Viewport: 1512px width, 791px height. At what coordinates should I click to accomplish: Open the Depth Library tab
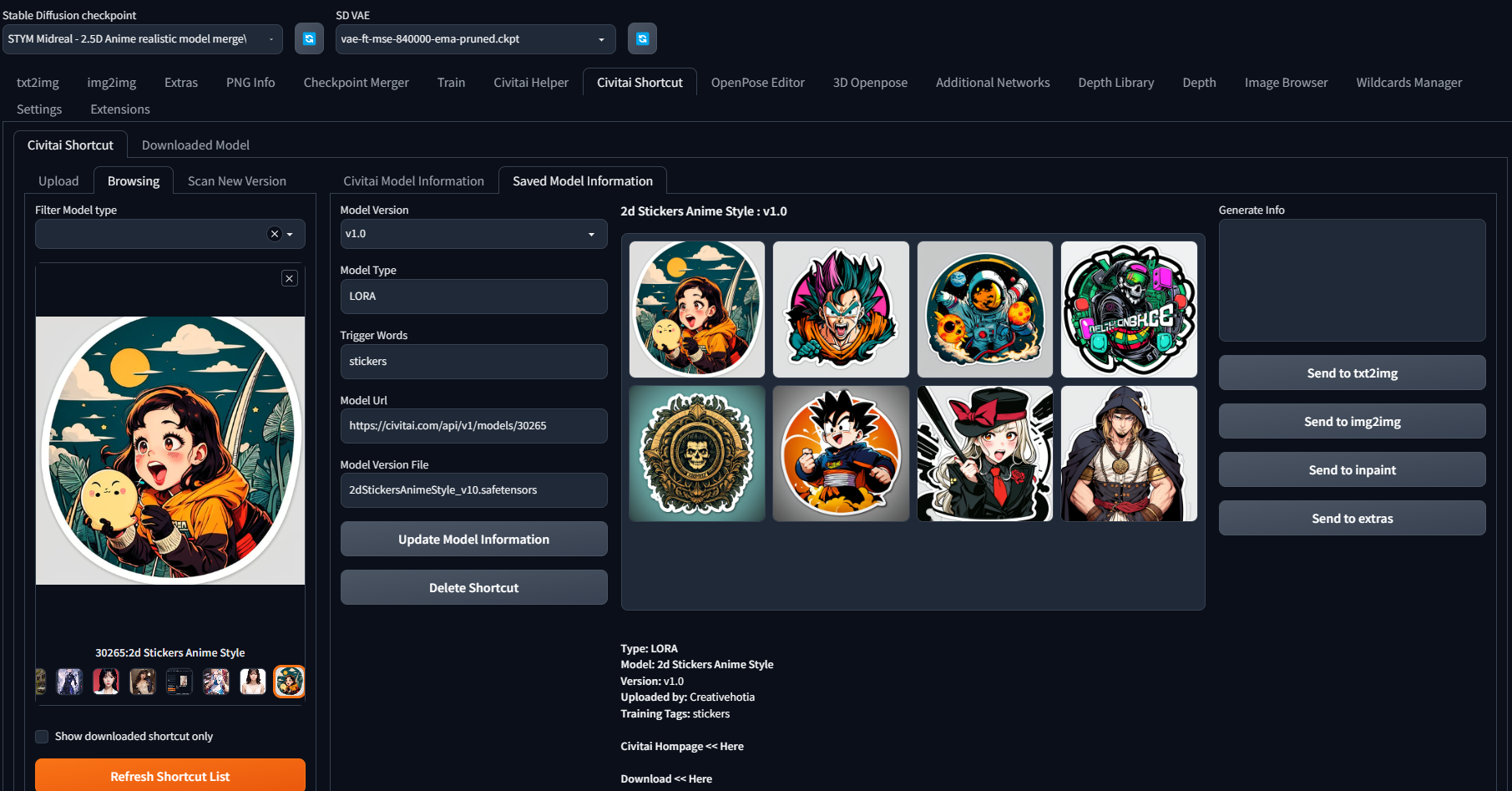click(x=1116, y=83)
